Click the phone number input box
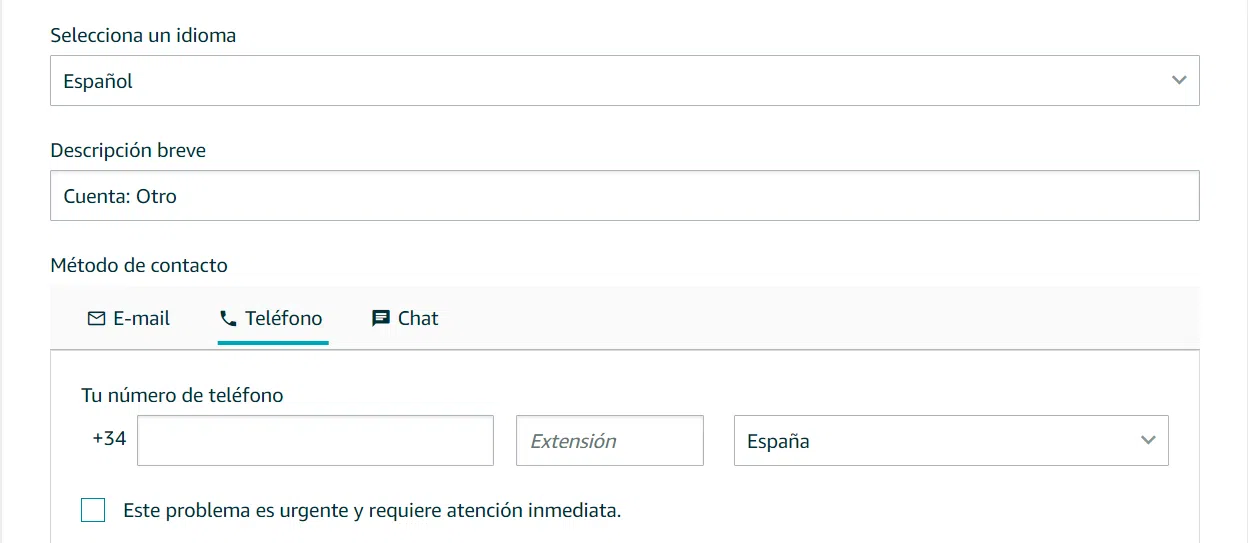 pyautogui.click(x=315, y=441)
